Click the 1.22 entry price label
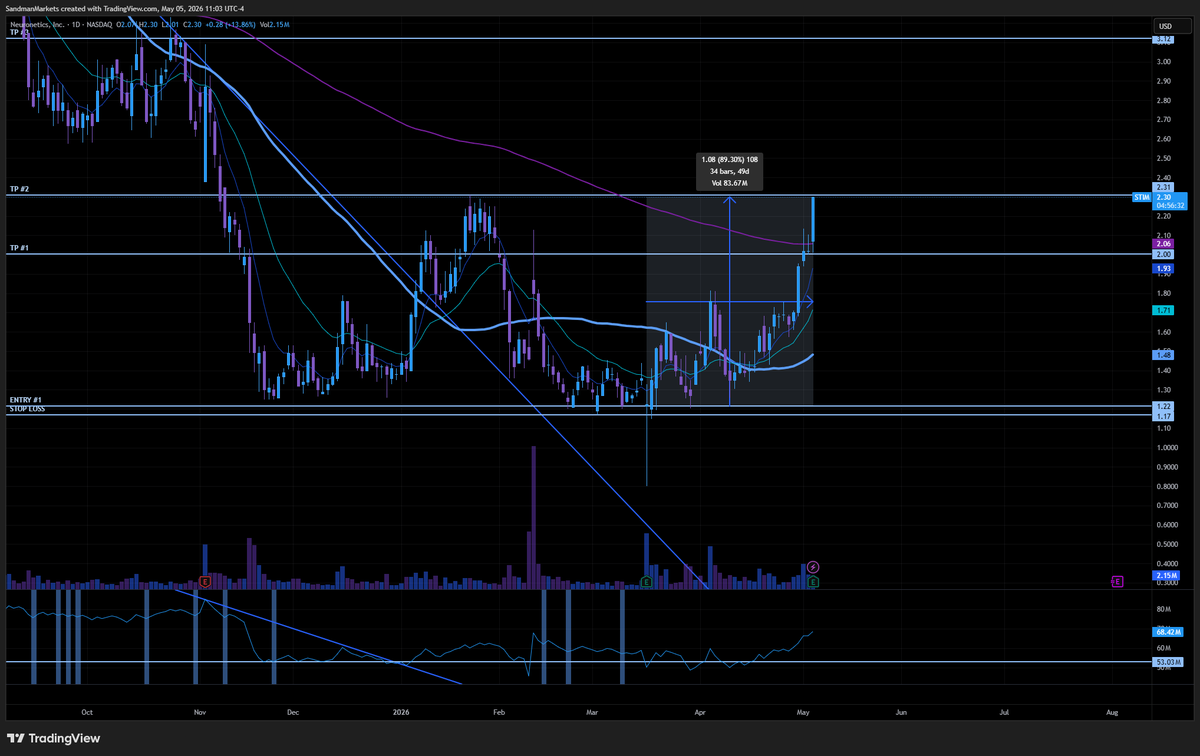 (x=1163, y=406)
